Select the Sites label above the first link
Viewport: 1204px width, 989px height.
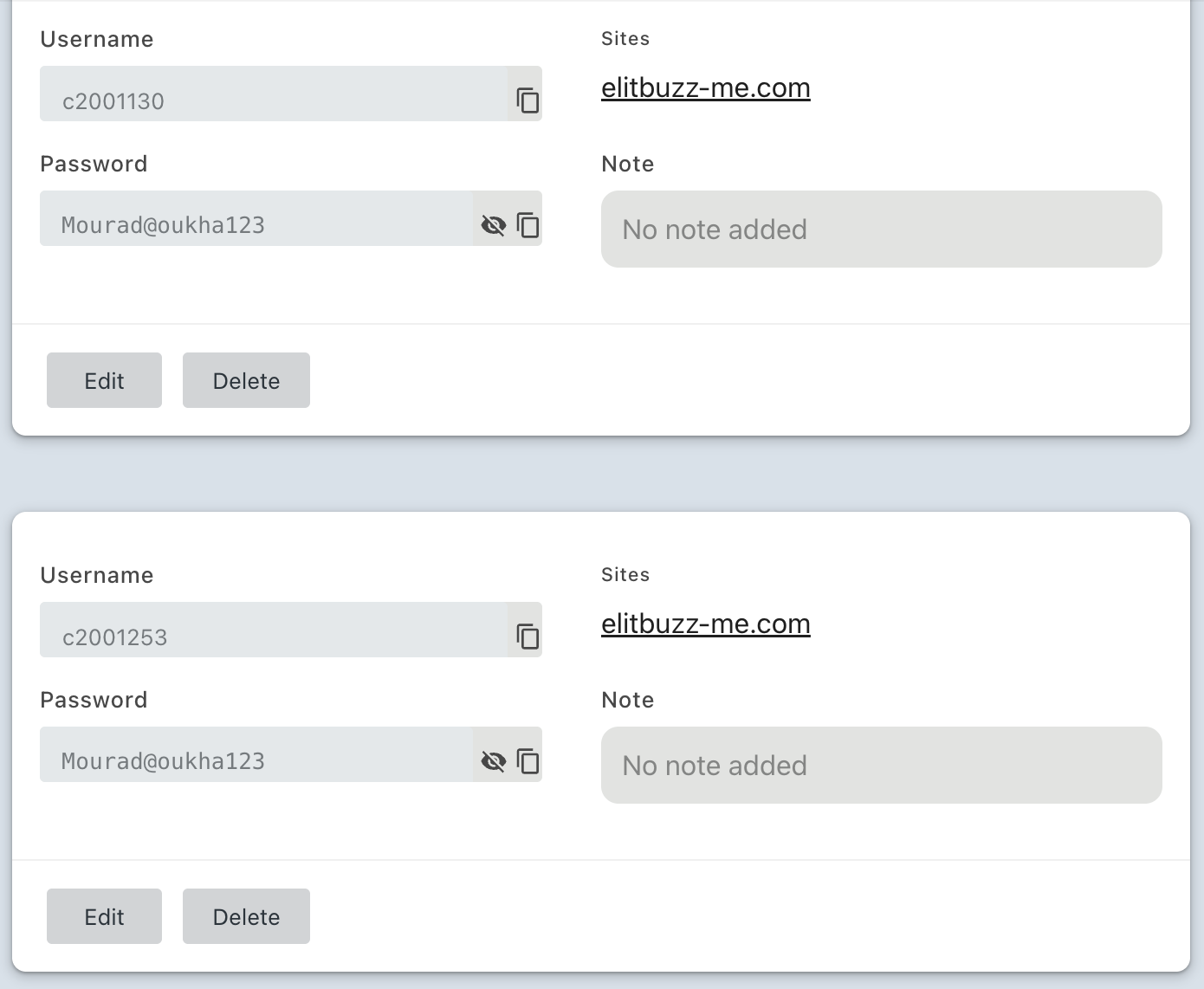[x=625, y=38]
